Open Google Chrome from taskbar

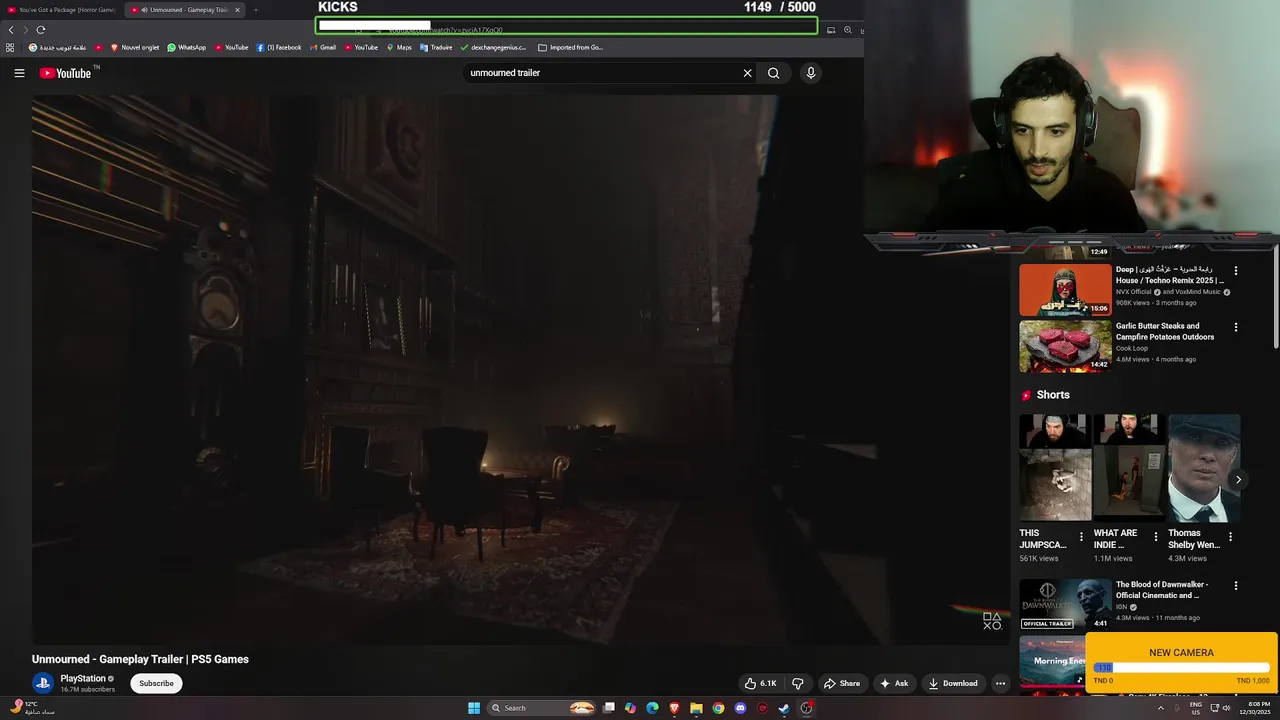718,708
